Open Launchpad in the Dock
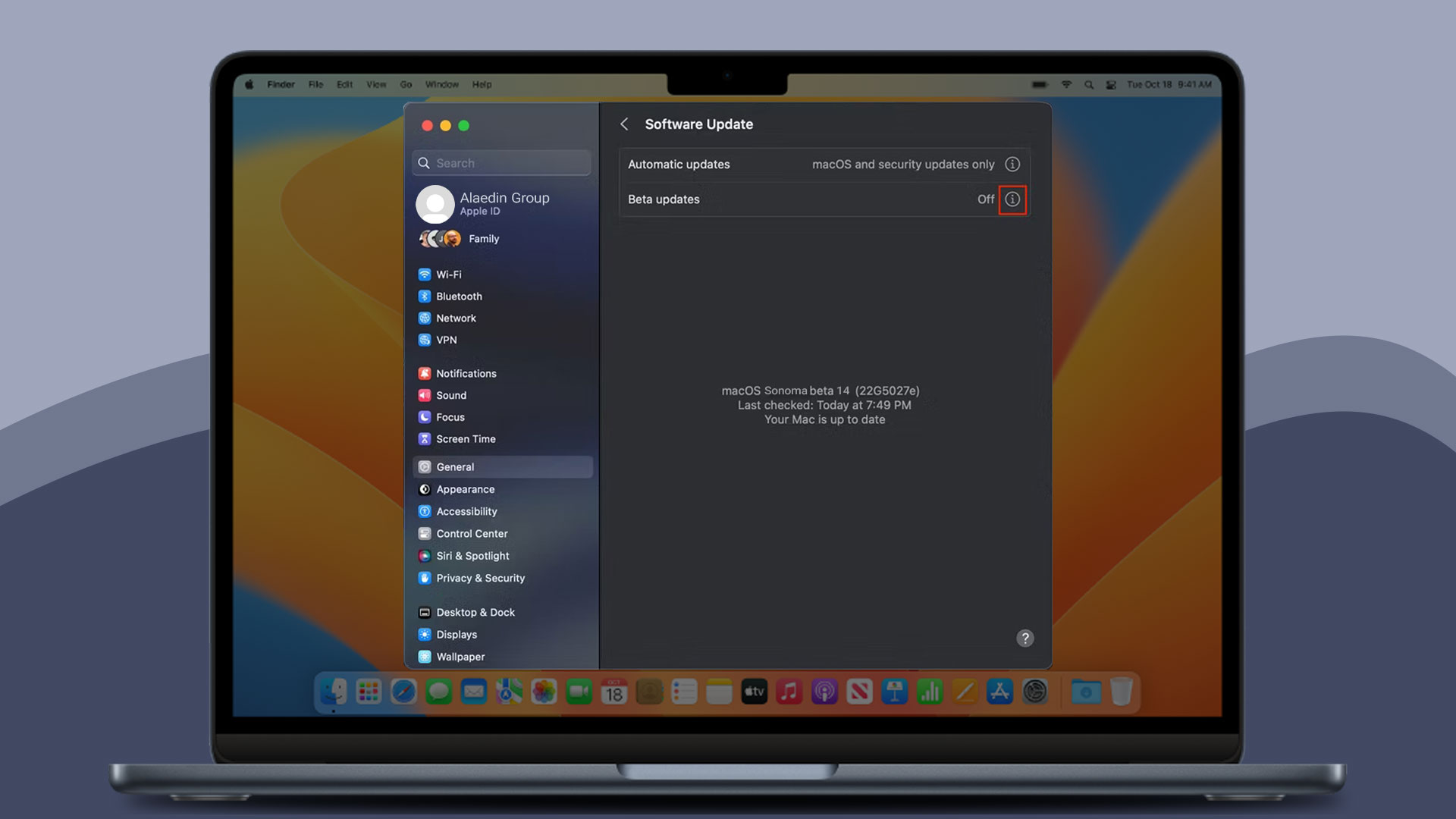 pyautogui.click(x=369, y=692)
